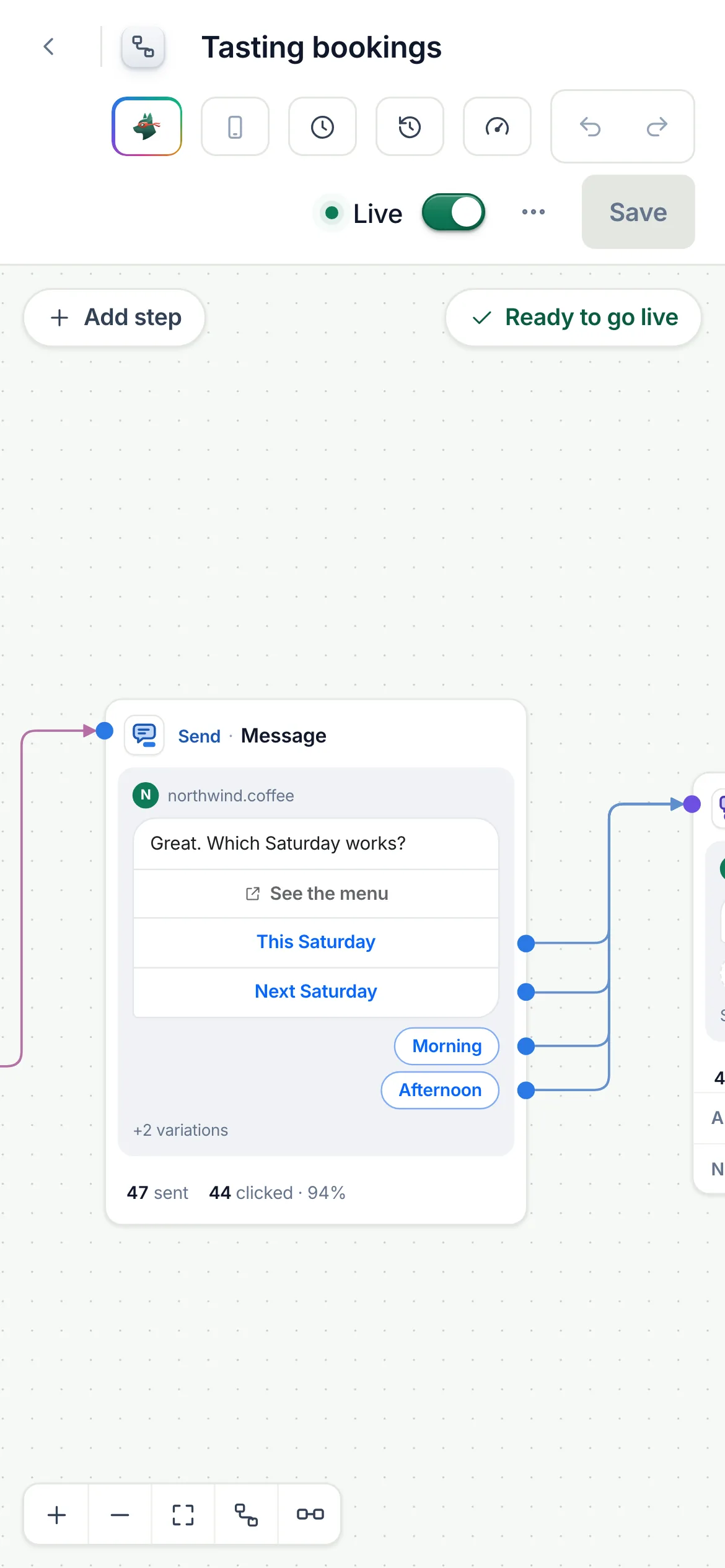
Task: Click the 47 sent statistic
Action: 157,1193
